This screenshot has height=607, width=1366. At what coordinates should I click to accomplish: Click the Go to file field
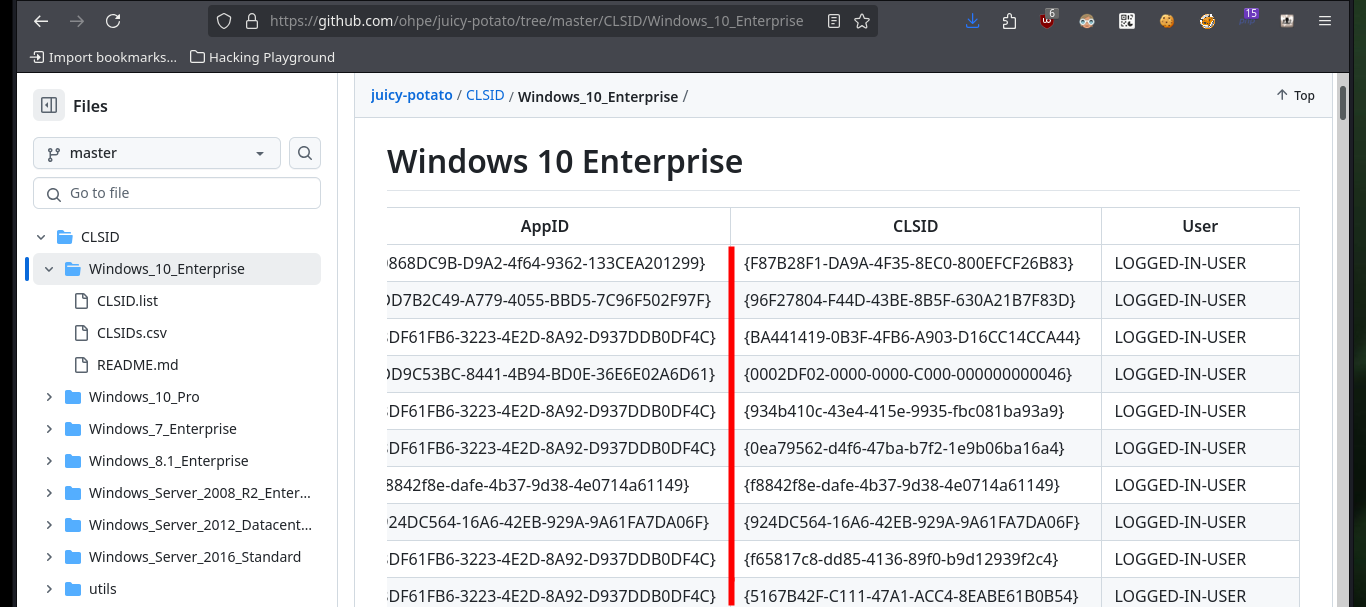[x=177, y=193]
